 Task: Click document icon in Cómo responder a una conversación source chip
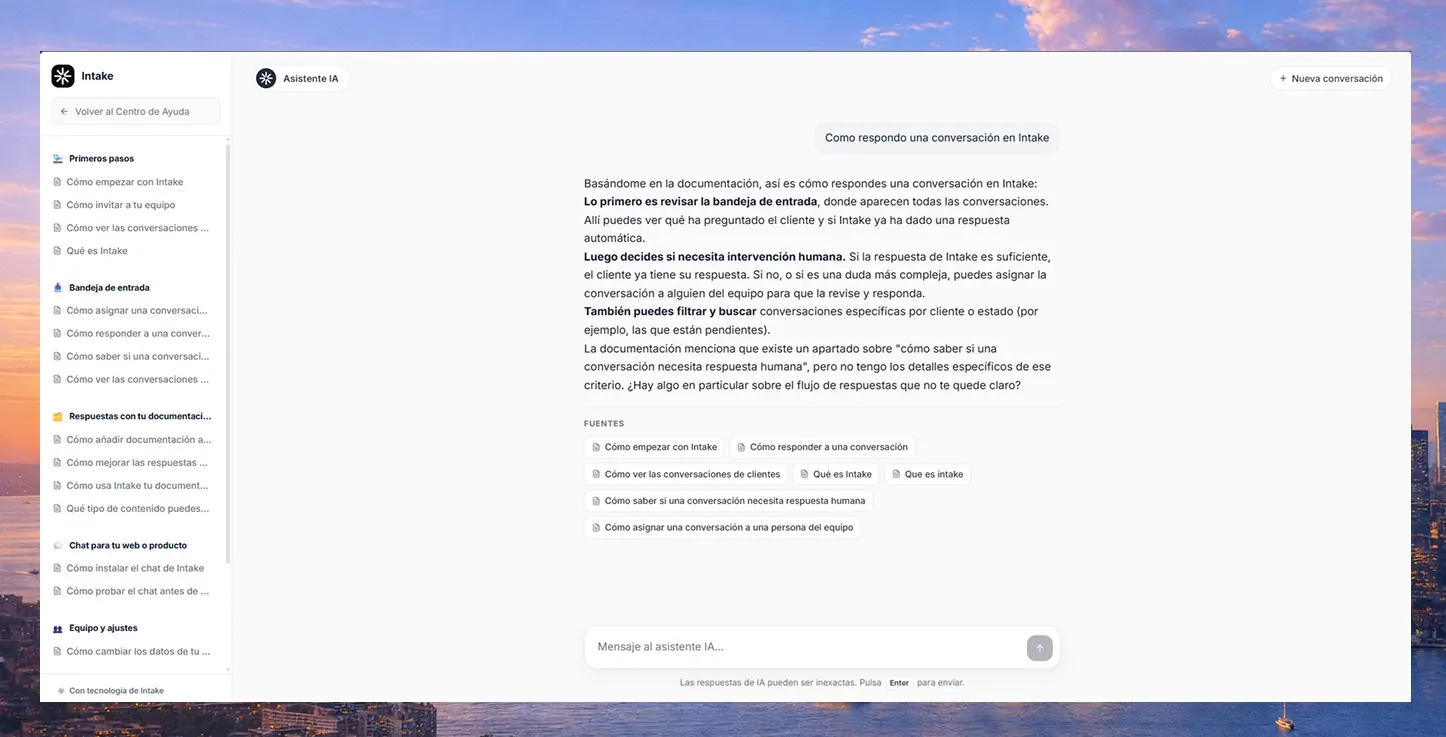[x=742, y=448]
